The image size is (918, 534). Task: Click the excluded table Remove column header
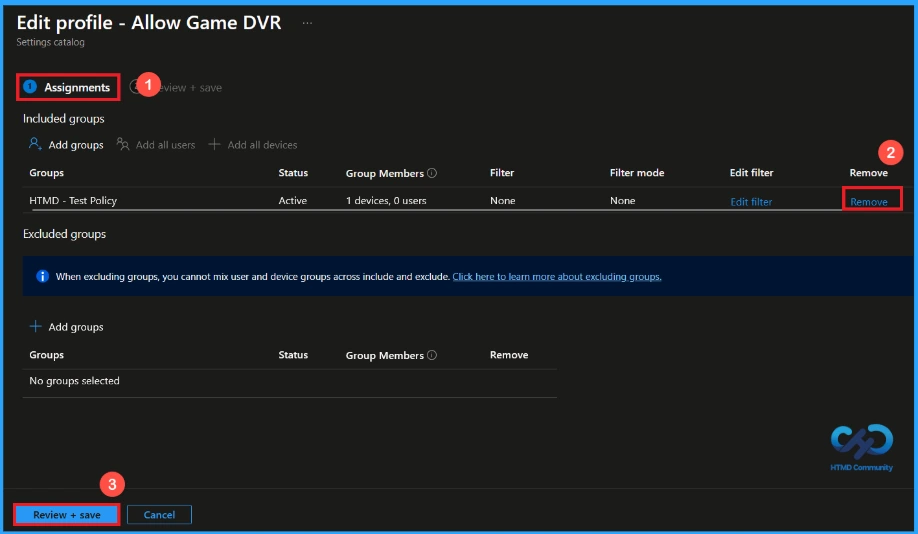(509, 355)
